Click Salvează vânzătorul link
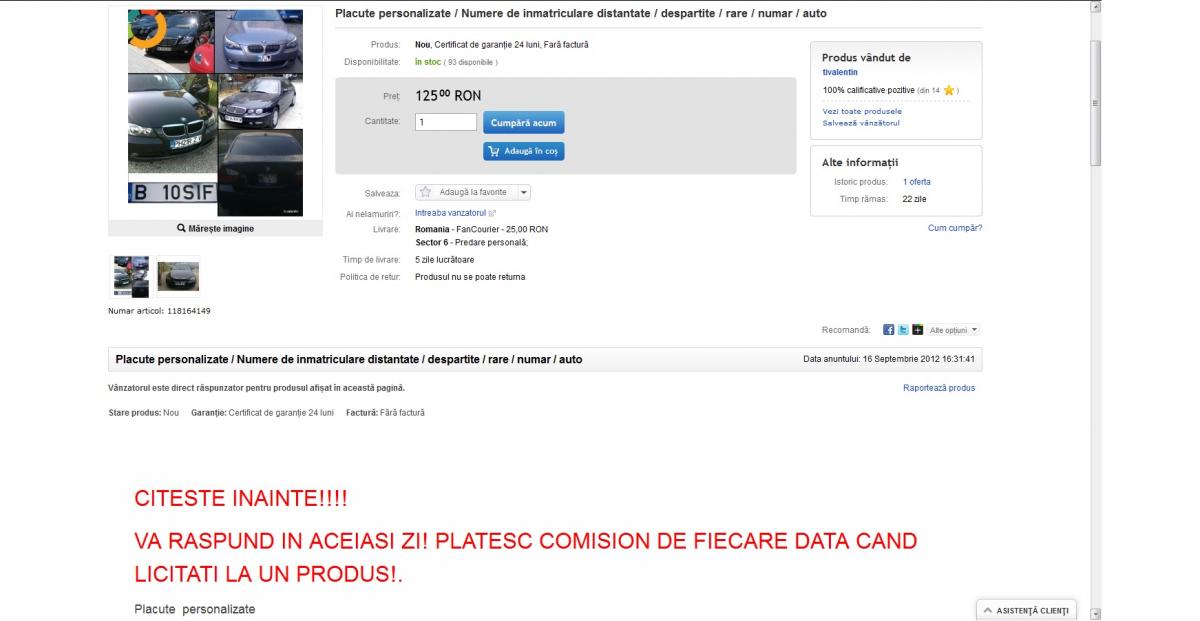1200x621 pixels. (860, 123)
